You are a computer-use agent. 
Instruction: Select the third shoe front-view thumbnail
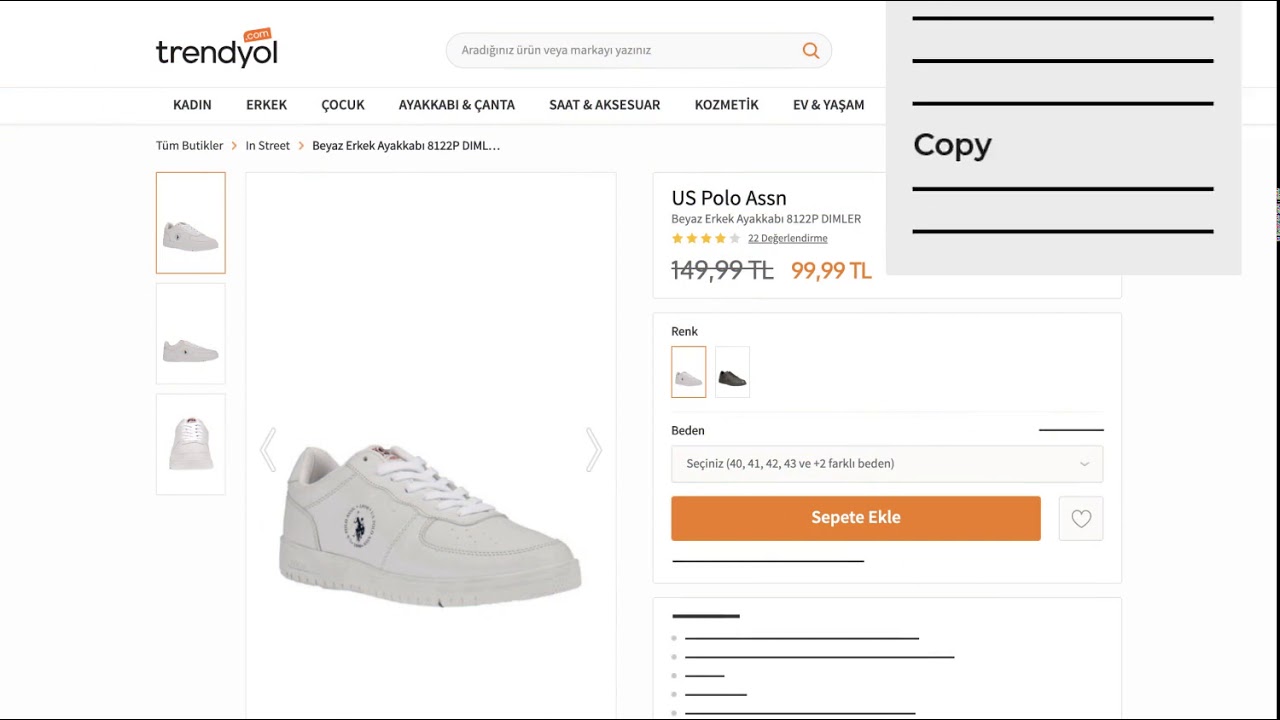(190, 444)
